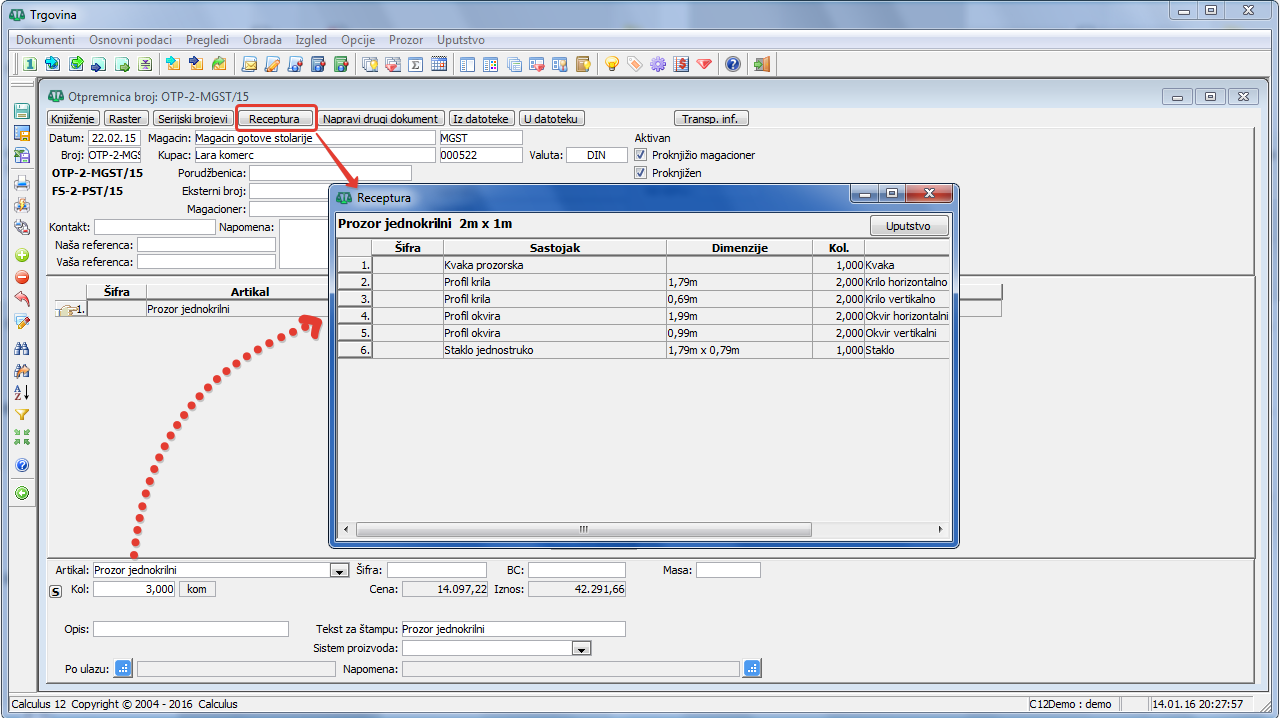Click the sigma sum toolbar icon
The width and height of the screenshot is (1280, 718).
pyautogui.click(x=415, y=65)
